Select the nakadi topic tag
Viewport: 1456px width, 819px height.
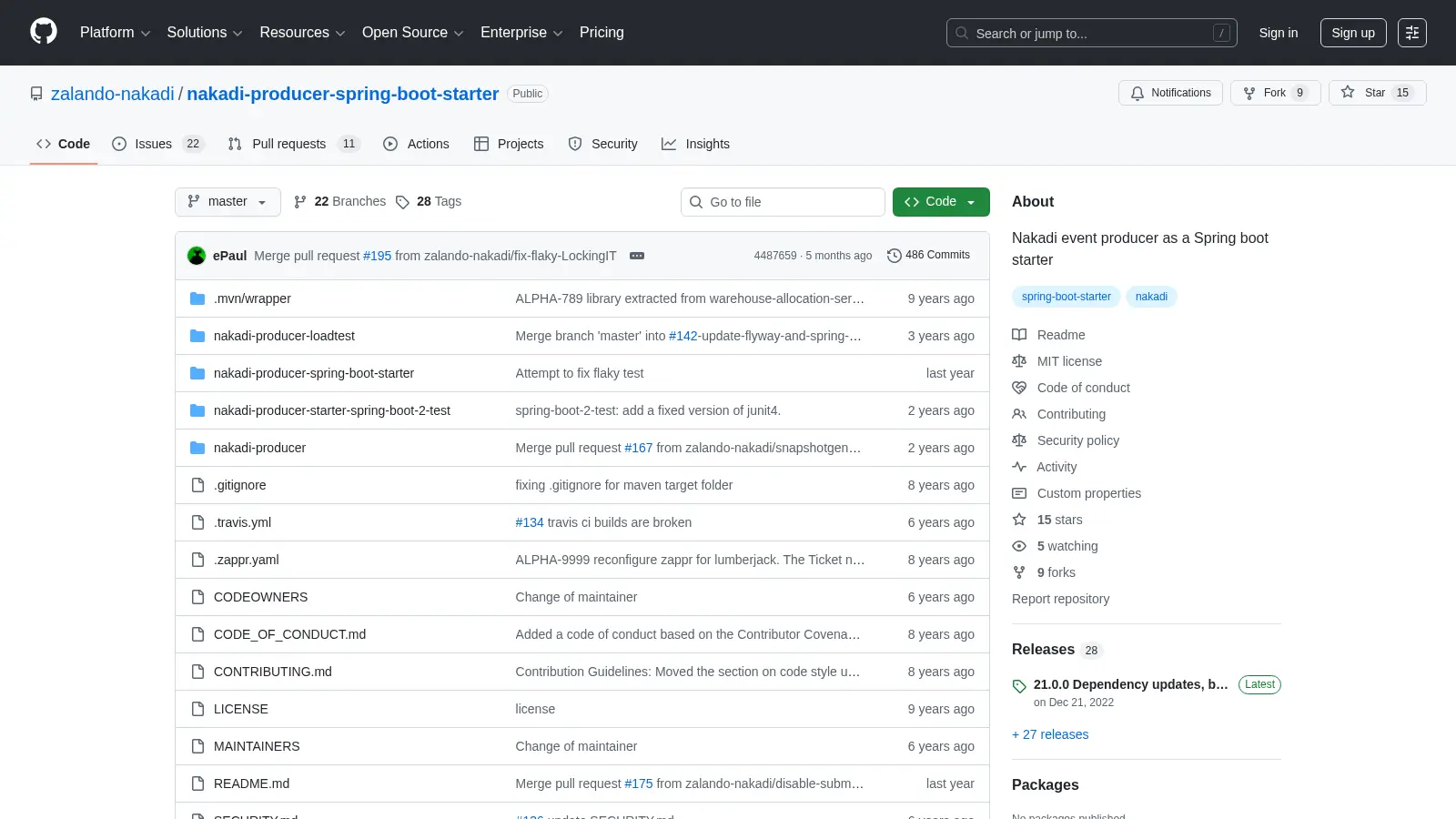coord(1151,297)
